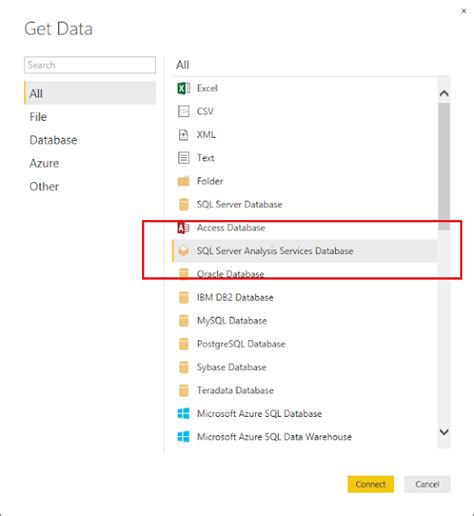474x516 pixels.
Task: Select Teradata Database entry
Action: (305, 390)
